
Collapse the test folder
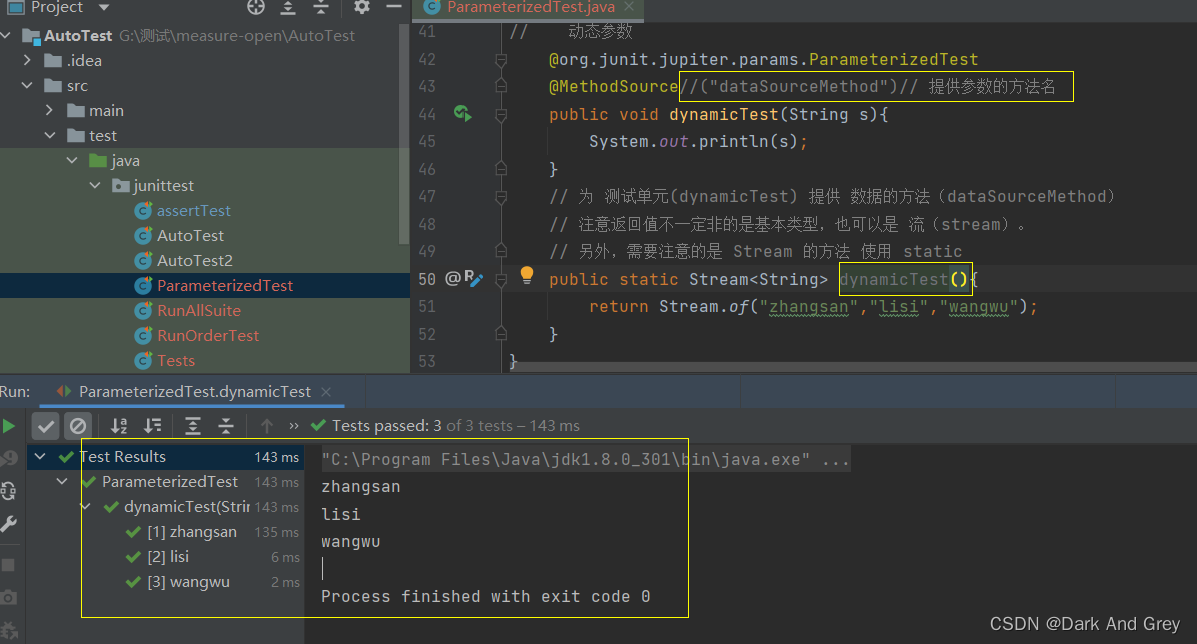50,135
